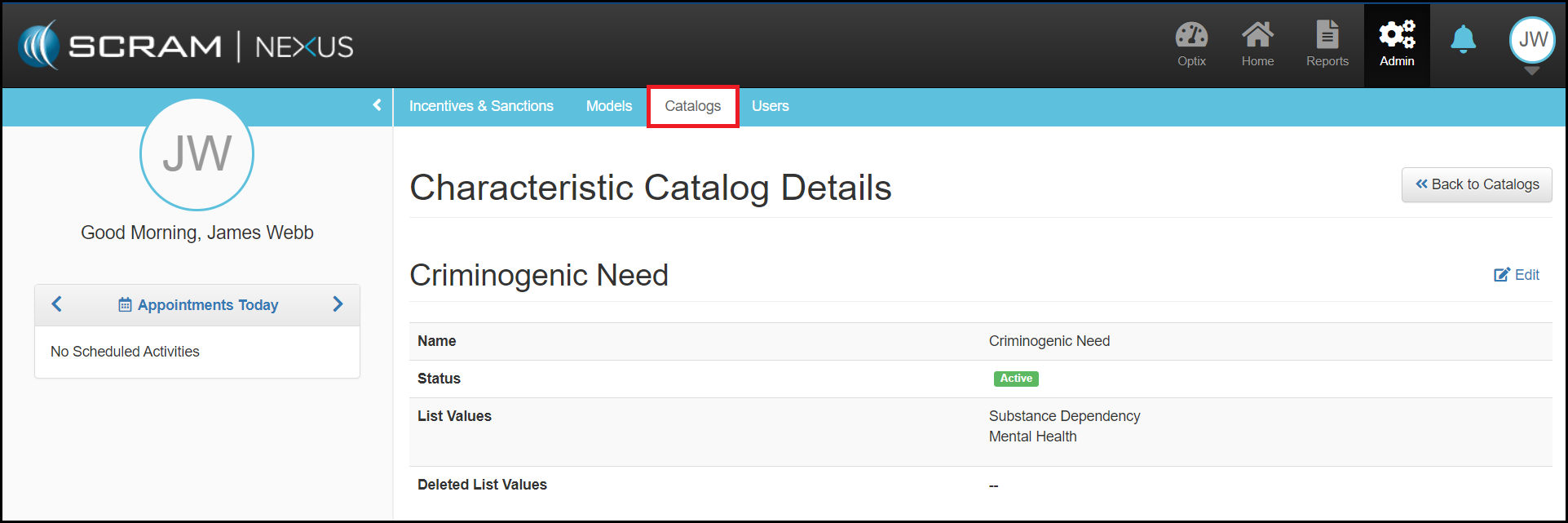The height and width of the screenshot is (523, 1568).
Task: Open the Models tab
Action: click(608, 106)
